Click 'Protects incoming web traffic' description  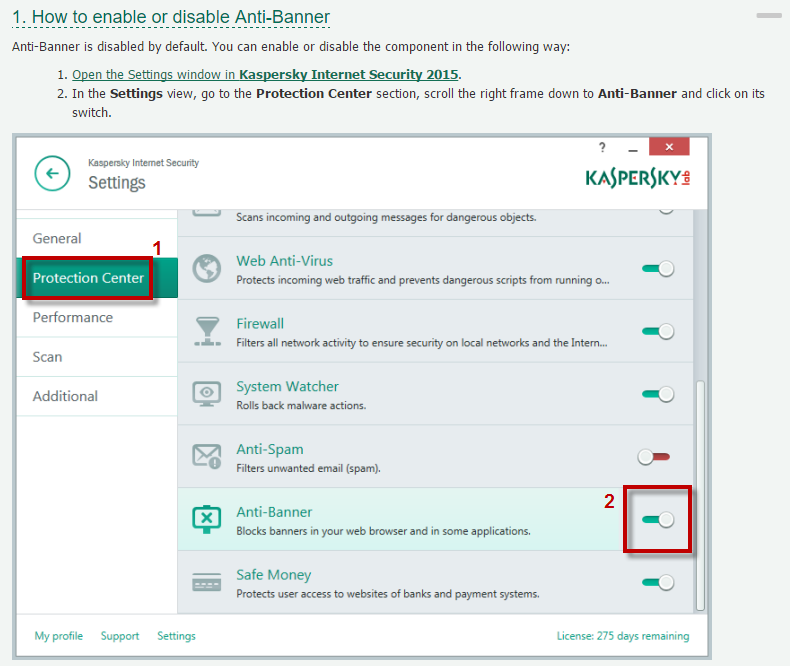pos(423,280)
